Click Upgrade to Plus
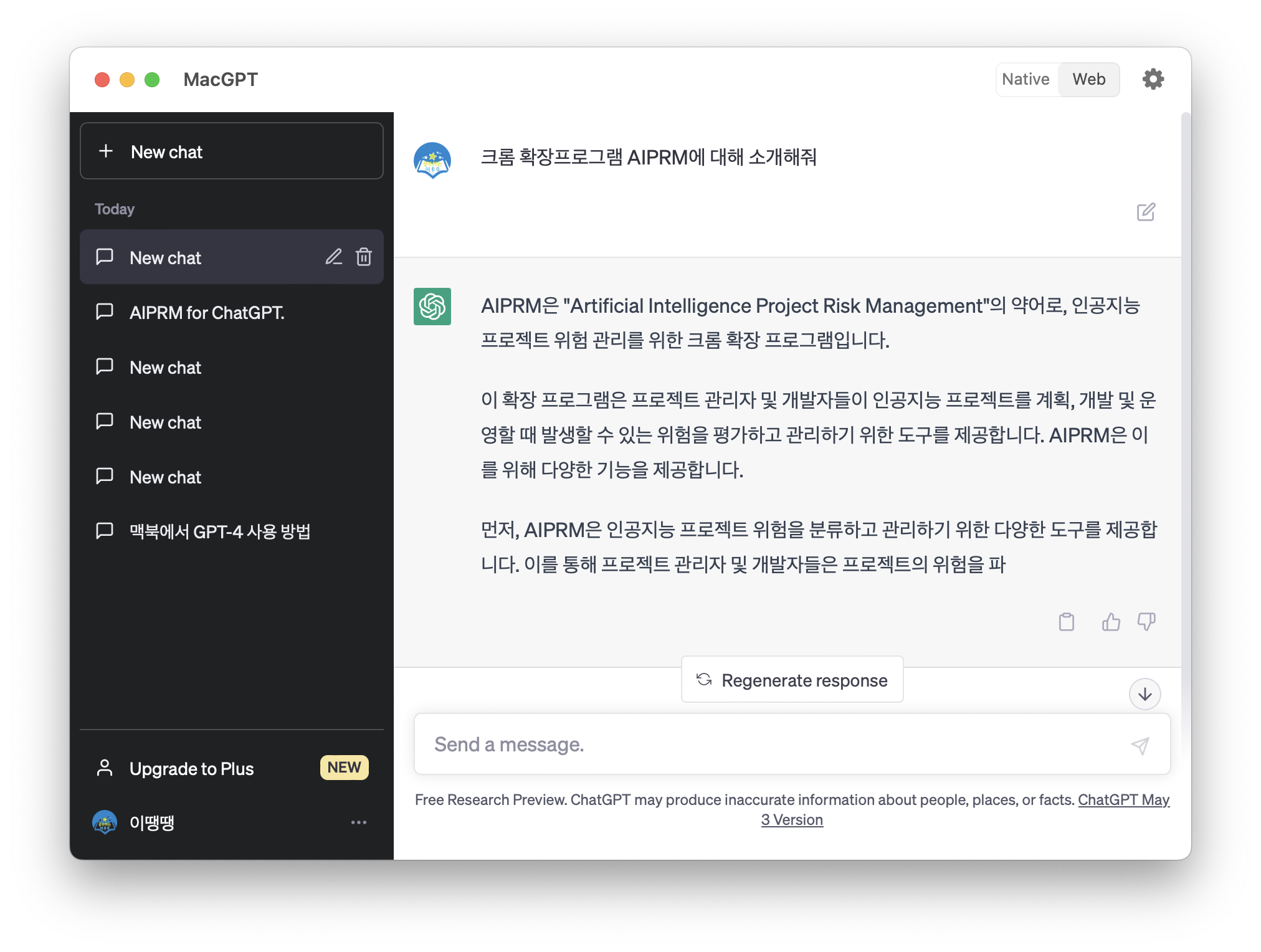Screen dimensions: 1261x952 pyautogui.click(x=191, y=769)
